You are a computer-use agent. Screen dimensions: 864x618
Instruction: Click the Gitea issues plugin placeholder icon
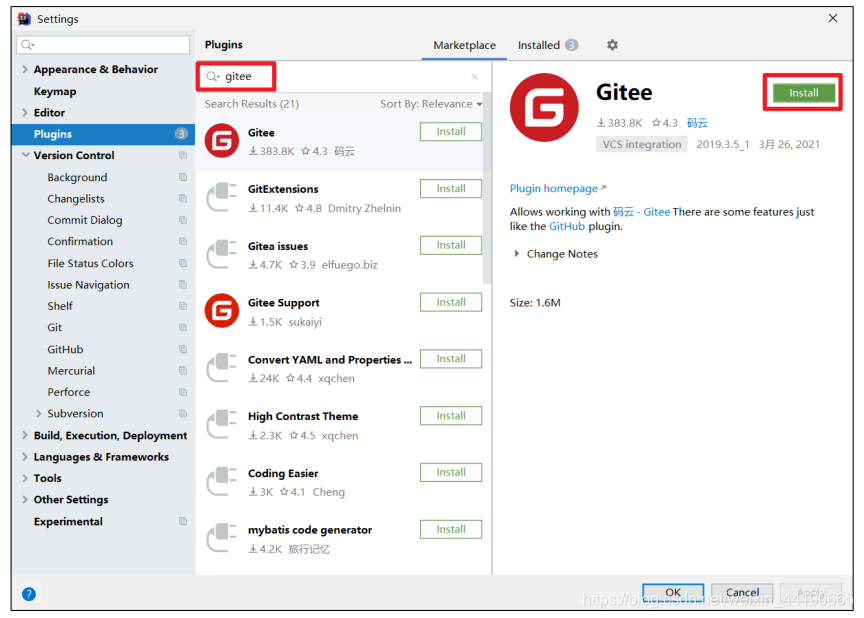[x=222, y=254]
